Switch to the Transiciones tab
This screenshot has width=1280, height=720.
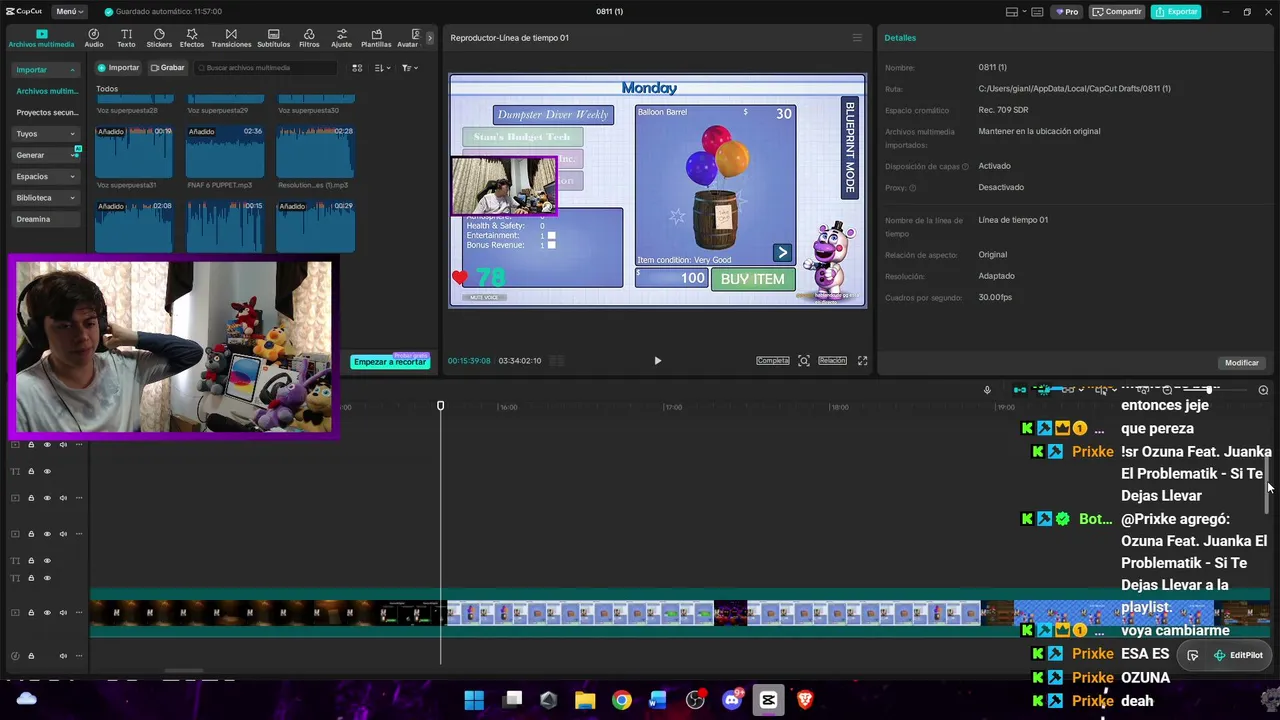pyautogui.click(x=231, y=38)
